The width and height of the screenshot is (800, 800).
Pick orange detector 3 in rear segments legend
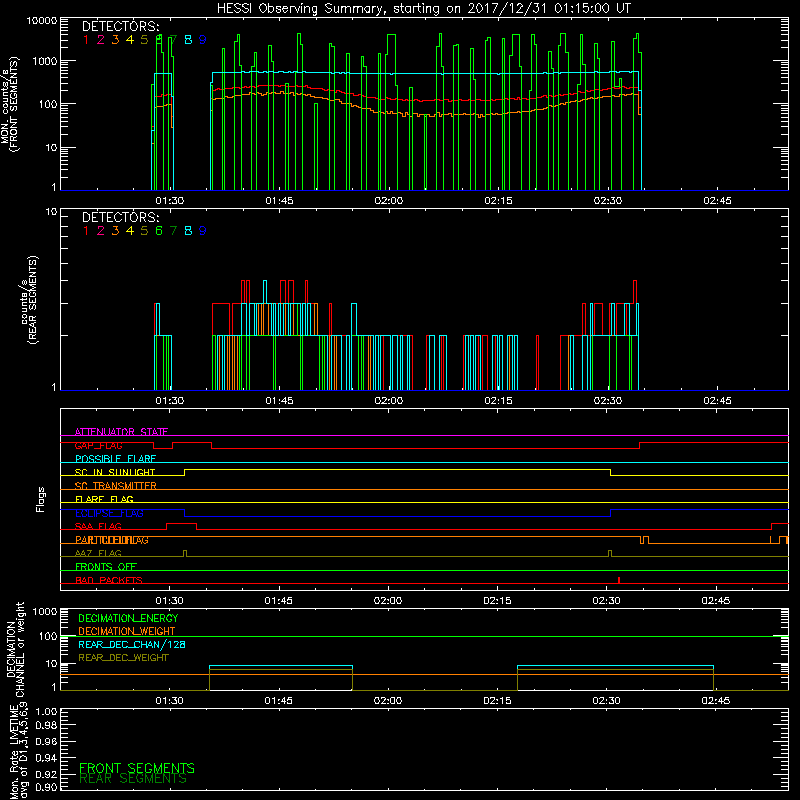click(x=115, y=231)
